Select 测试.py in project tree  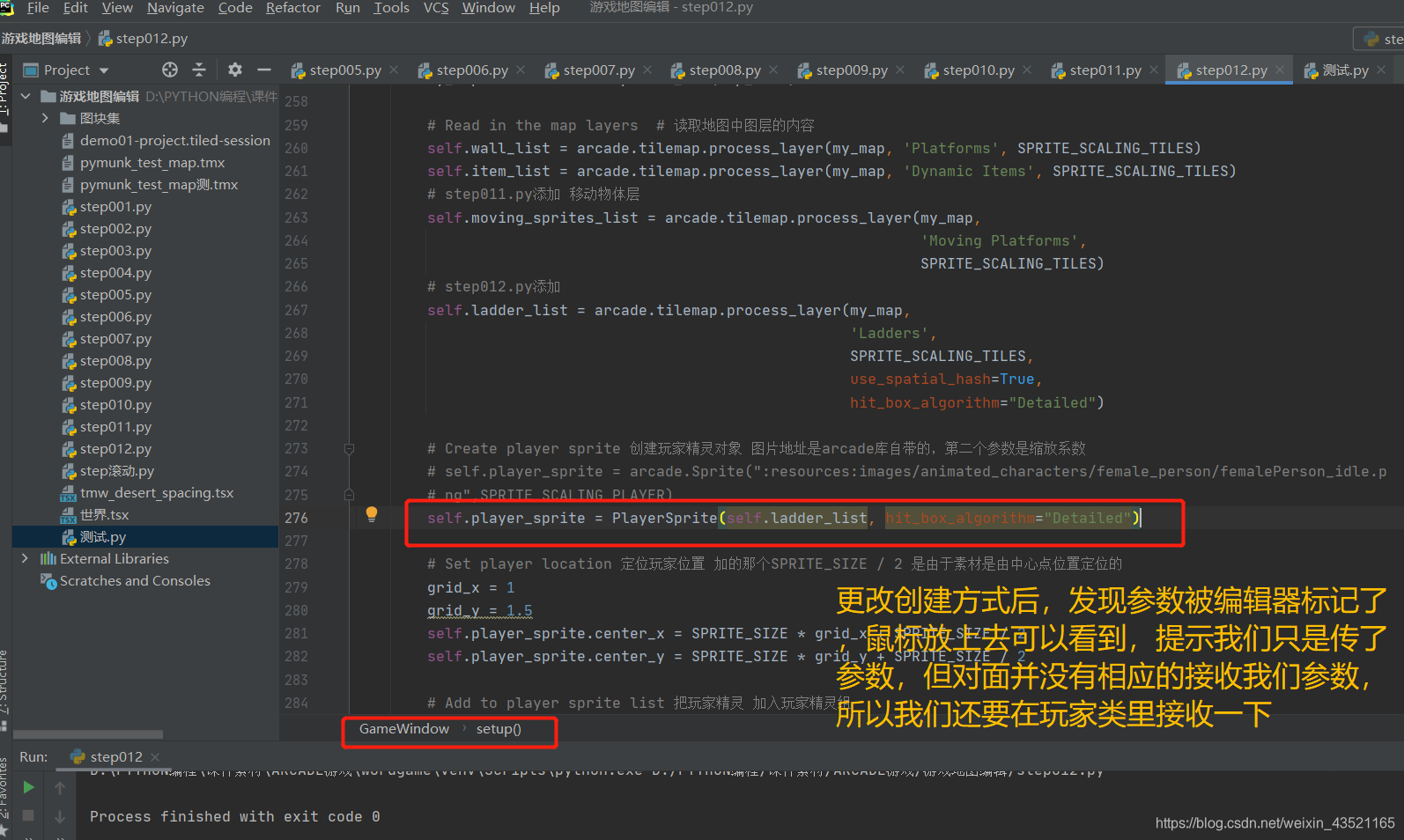(x=102, y=537)
